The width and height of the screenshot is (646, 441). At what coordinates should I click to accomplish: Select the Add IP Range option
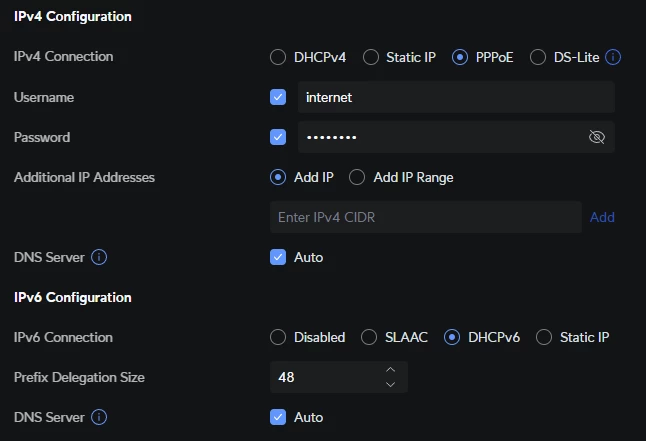pos(357,177)
